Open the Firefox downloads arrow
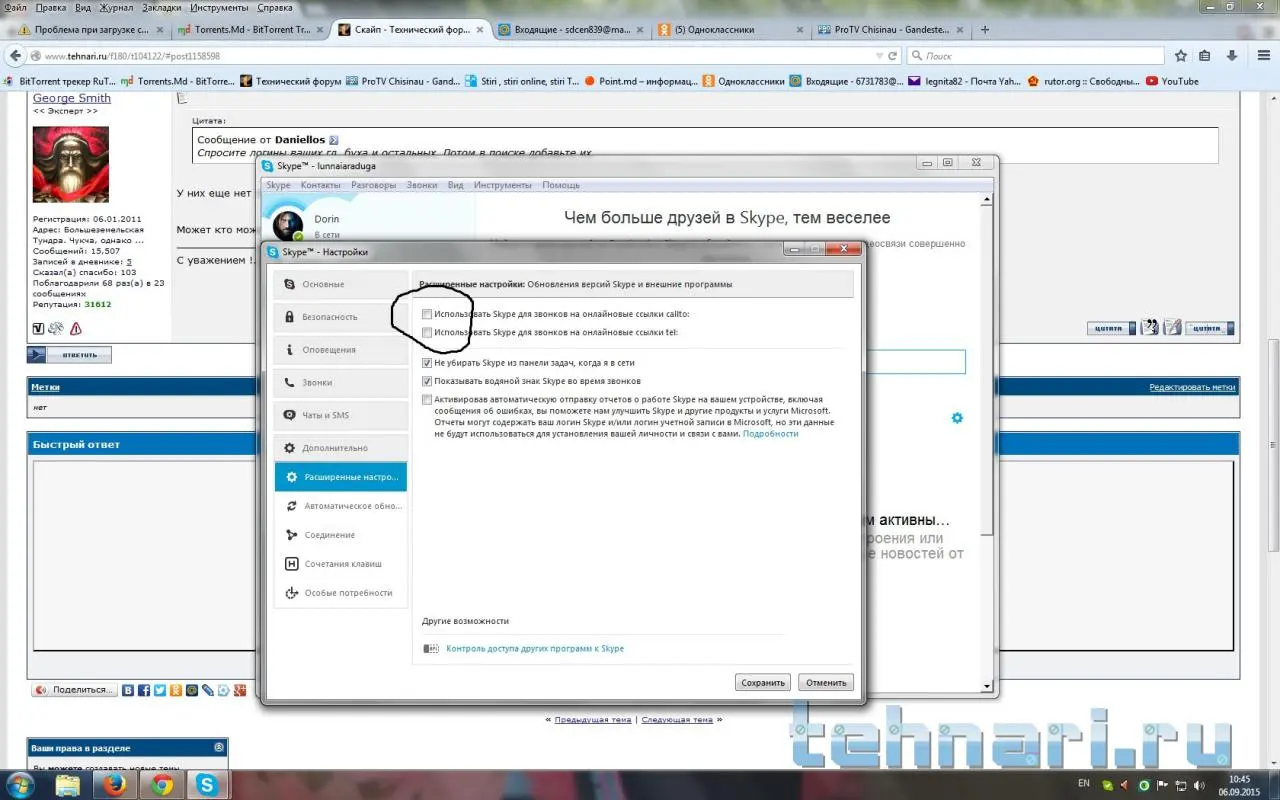This screenshot has width=1280, height=800. coord(1232,56)
